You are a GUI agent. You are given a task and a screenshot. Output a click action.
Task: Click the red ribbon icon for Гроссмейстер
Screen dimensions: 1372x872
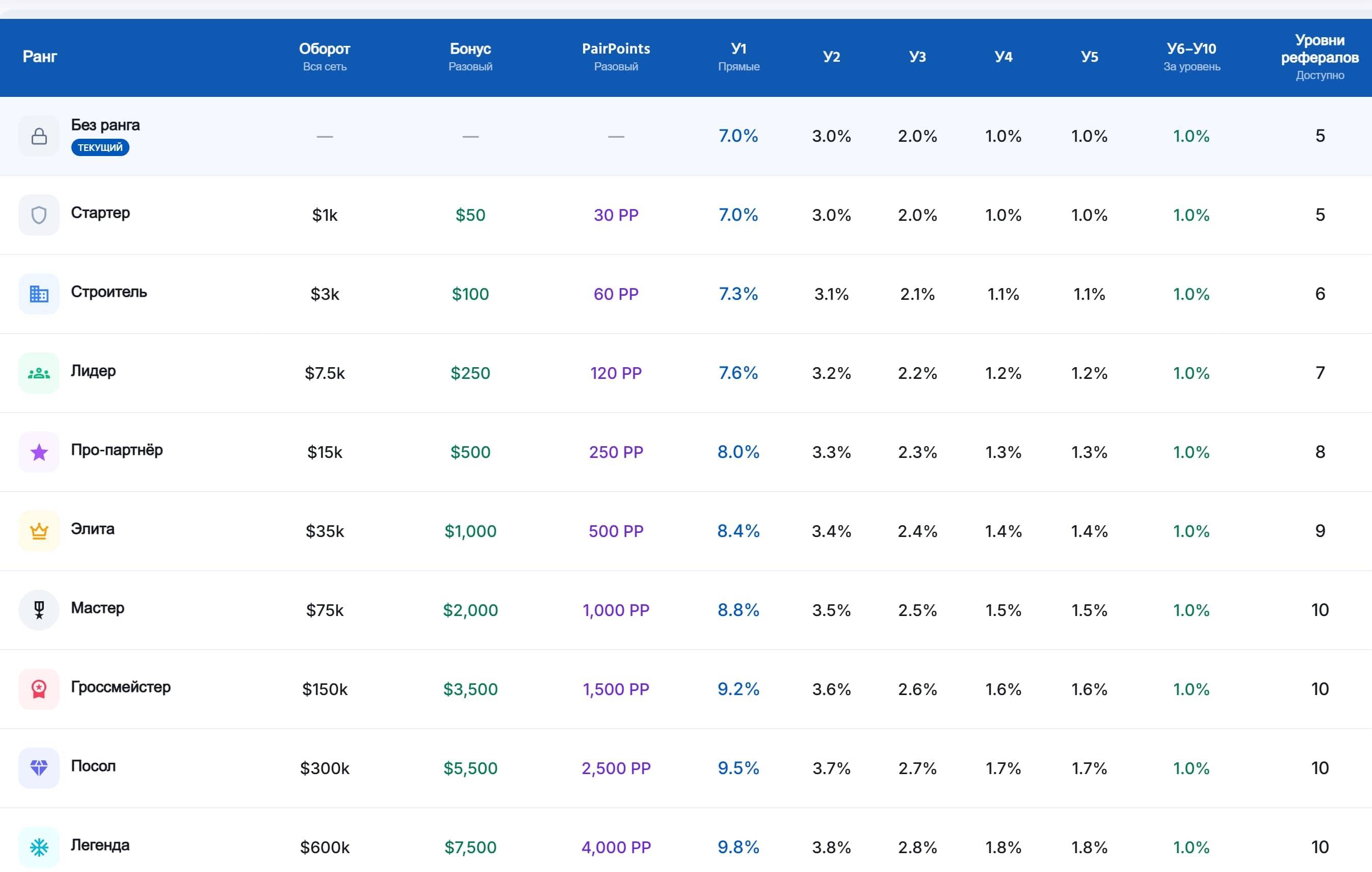[39, 689]
